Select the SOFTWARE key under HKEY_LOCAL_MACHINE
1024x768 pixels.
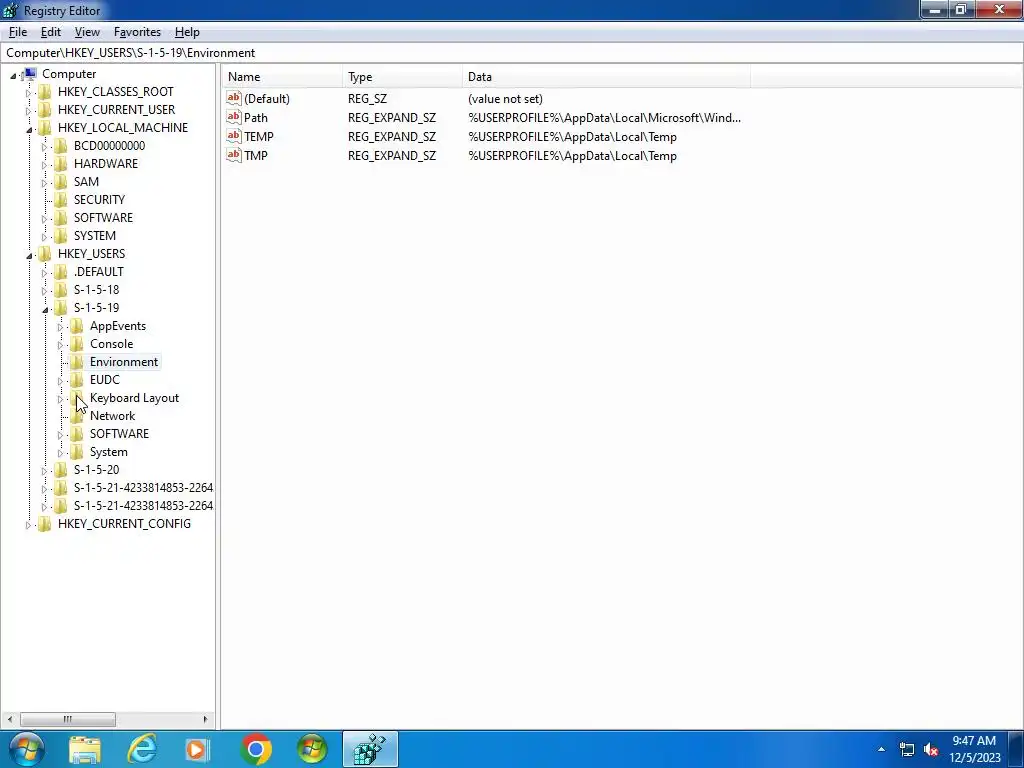pos(103,217)
